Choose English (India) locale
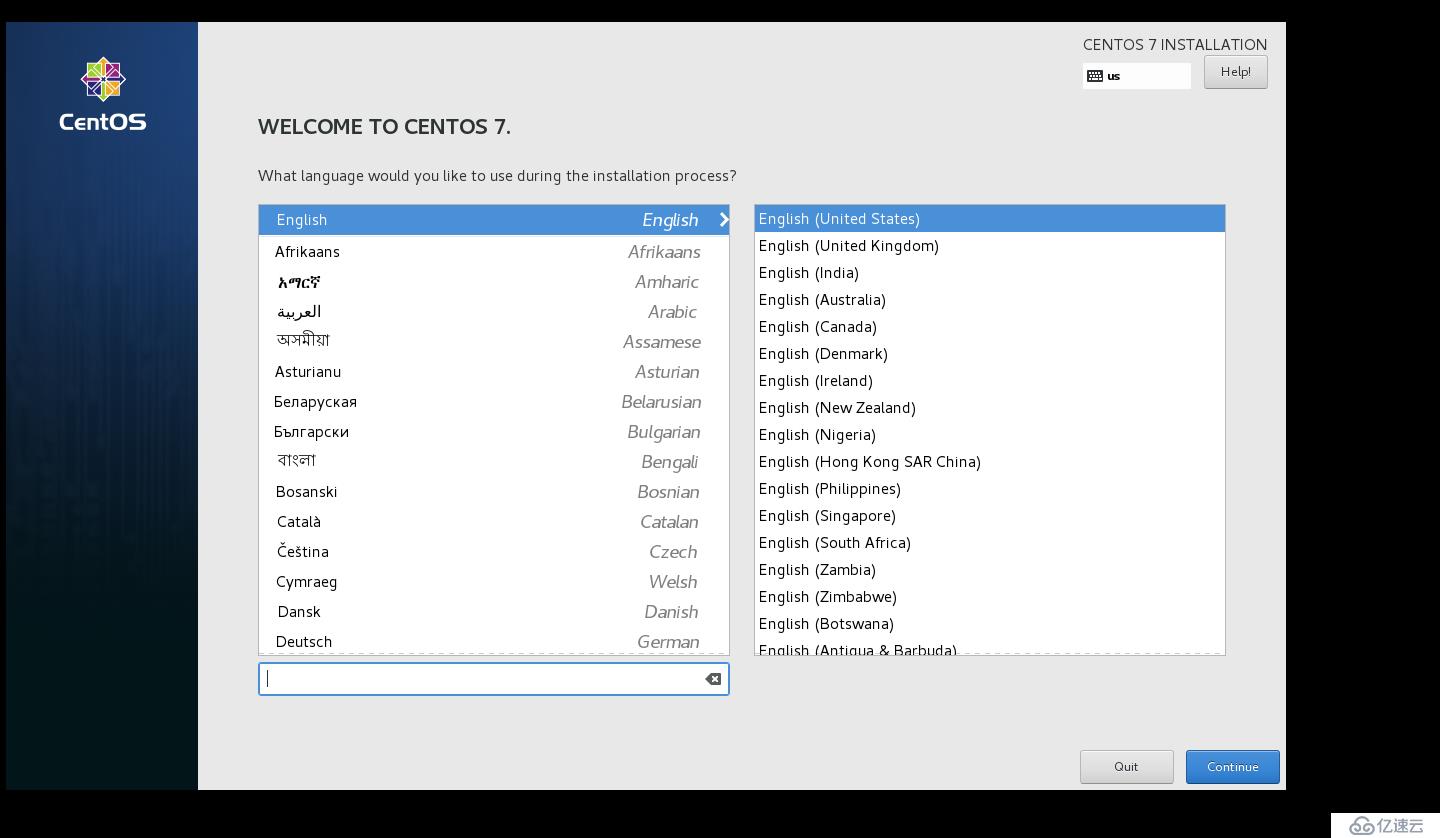 click(990, 273)
